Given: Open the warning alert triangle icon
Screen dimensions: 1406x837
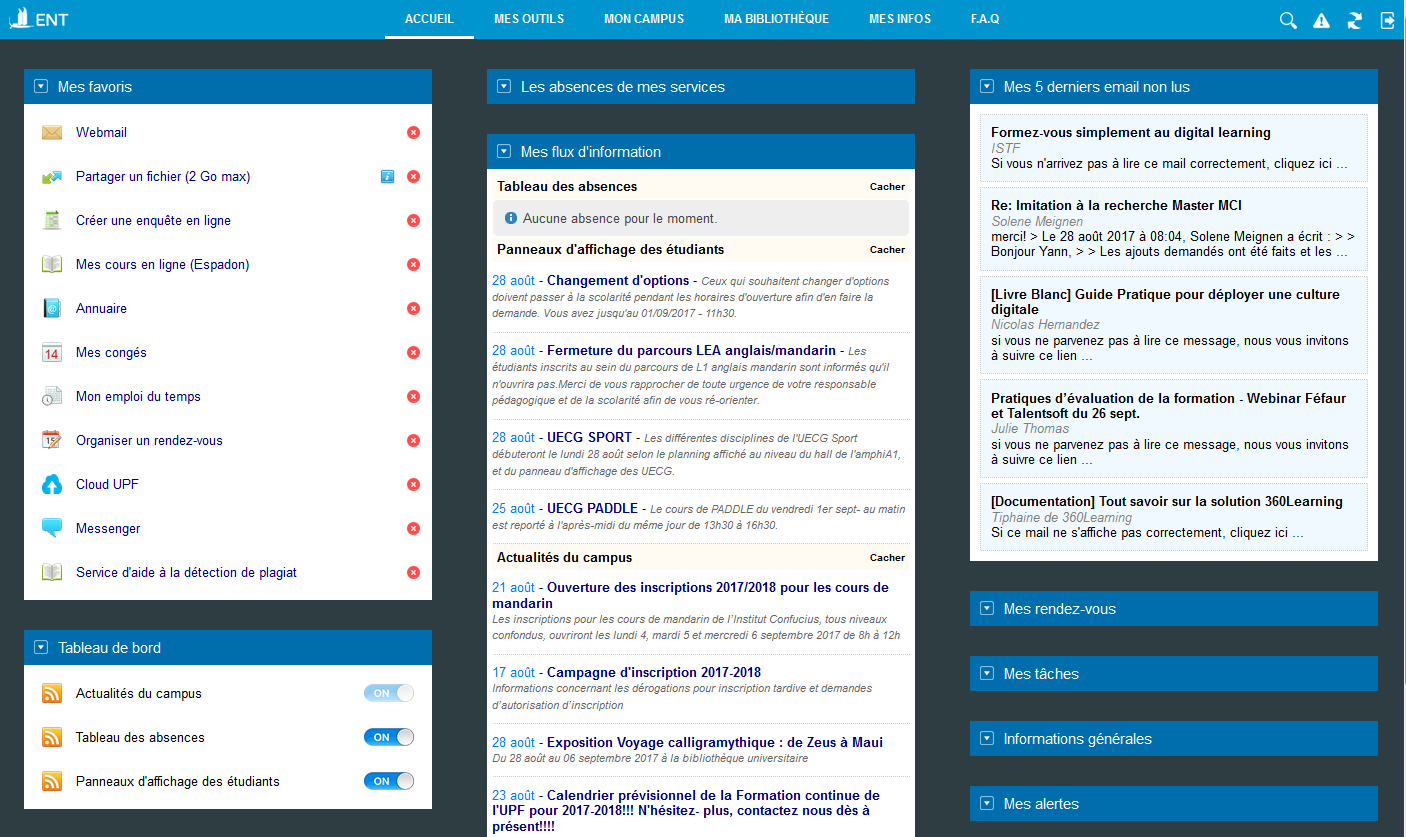Looking at the screenshot, I should click(x=1321, y=20).
